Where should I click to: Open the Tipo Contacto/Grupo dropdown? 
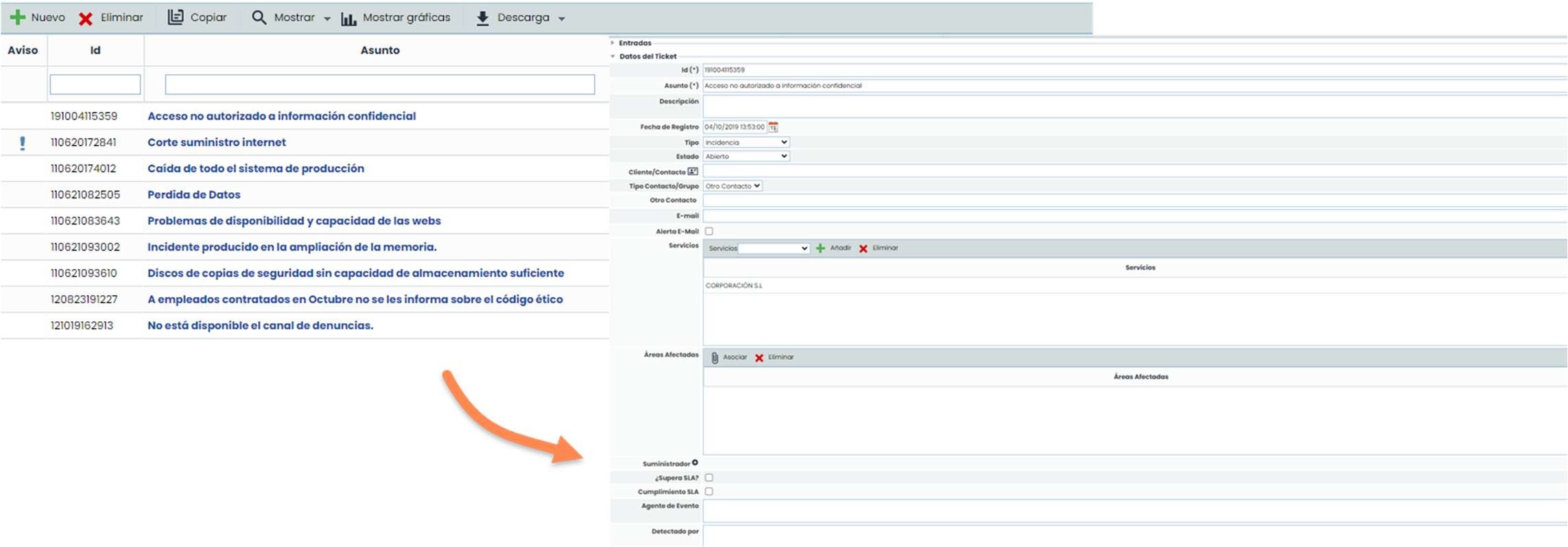(733, 186)
